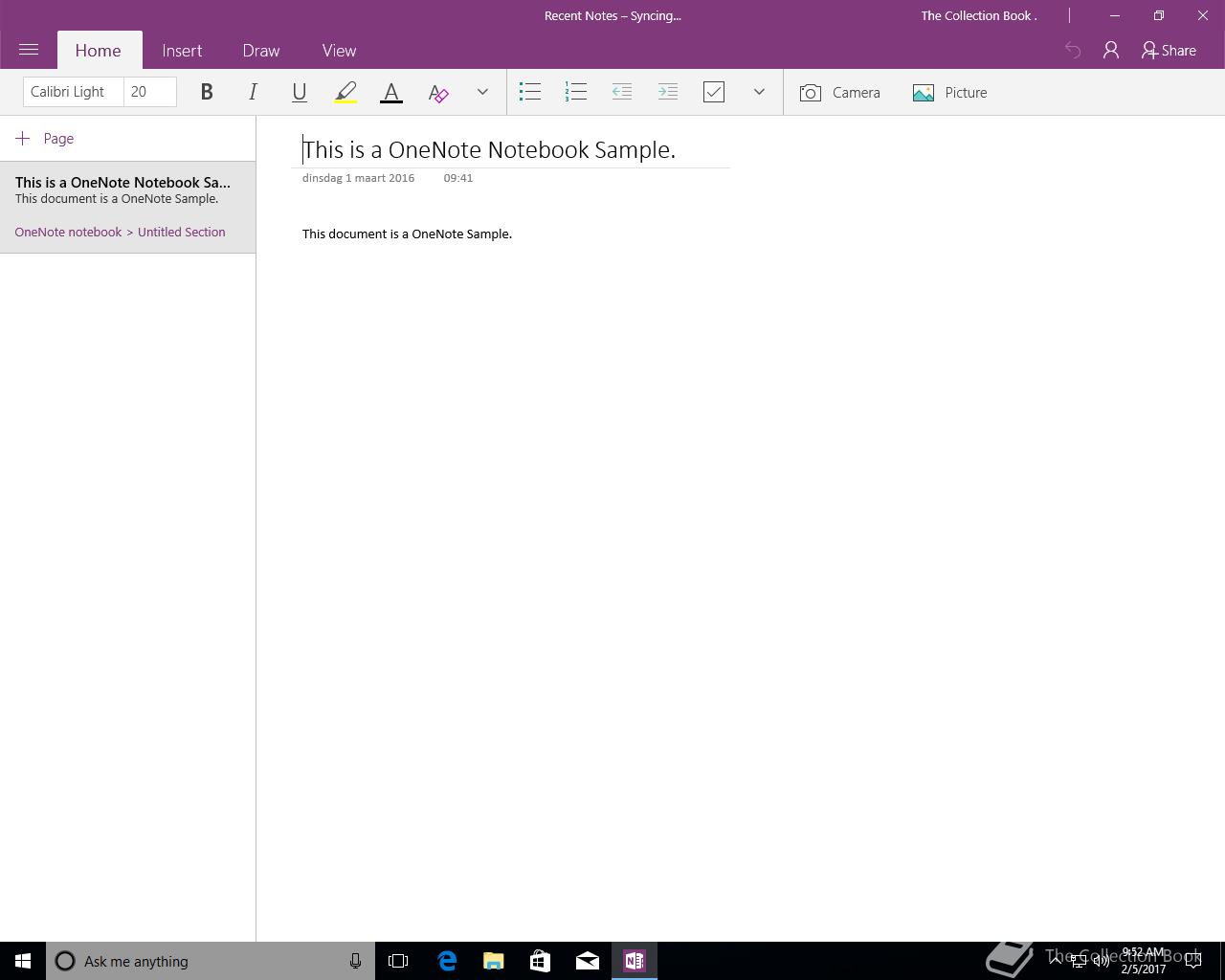Open the hamburger navigation menu
Image resolution: width=1225 pixels, height=980 pixels.
tap(29, 50)
